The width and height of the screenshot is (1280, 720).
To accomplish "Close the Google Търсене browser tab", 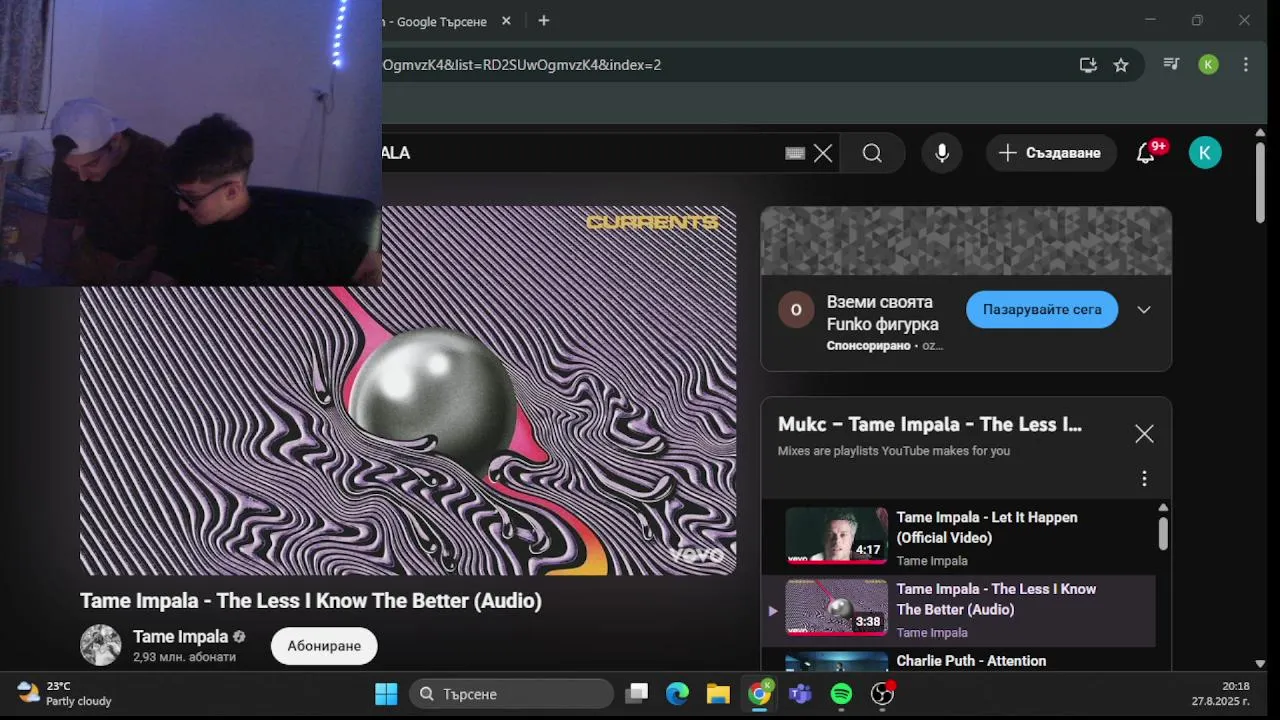I will (506, 21).
